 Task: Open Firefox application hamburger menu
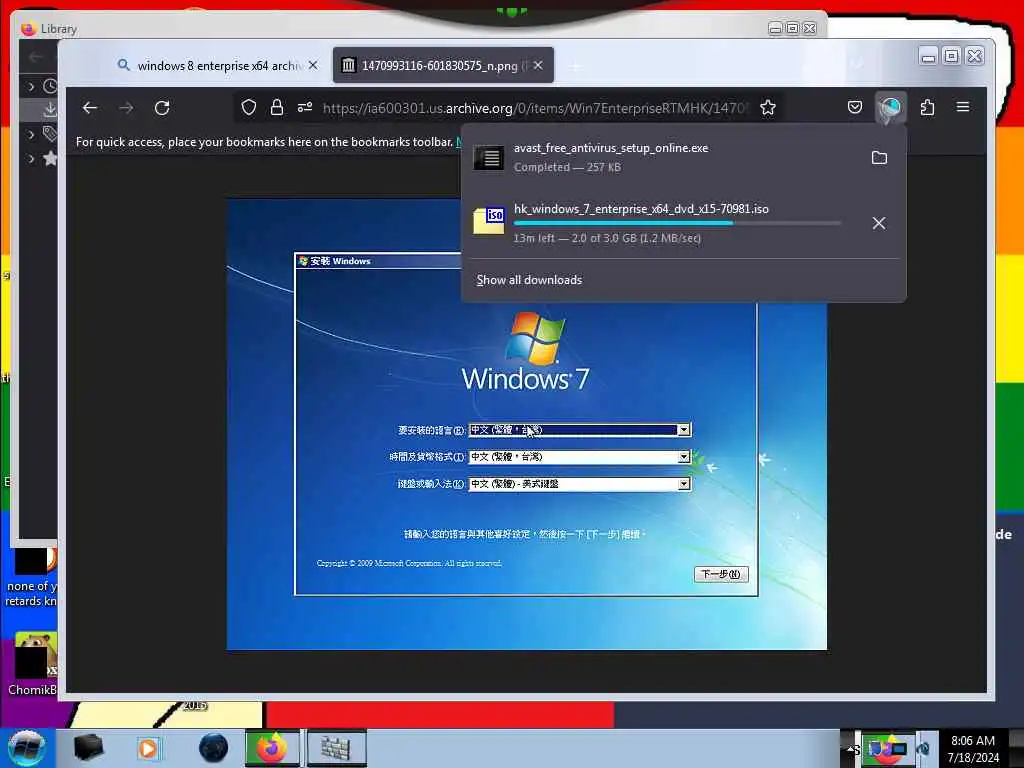[963, 107]
